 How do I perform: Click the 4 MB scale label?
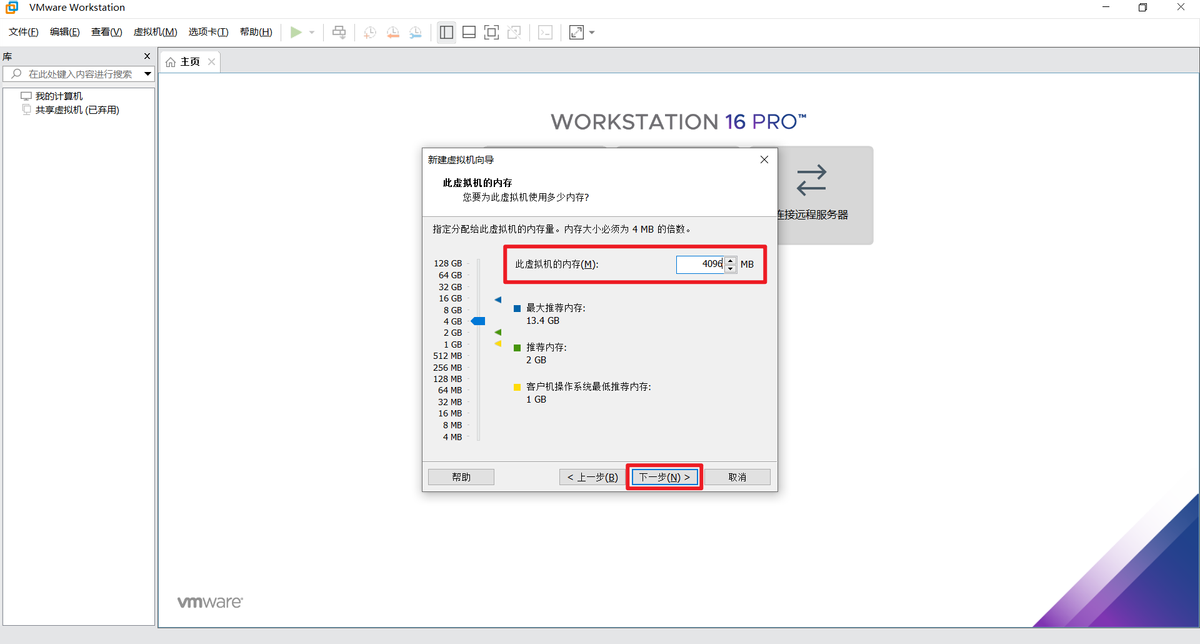(x=453, y=437)
